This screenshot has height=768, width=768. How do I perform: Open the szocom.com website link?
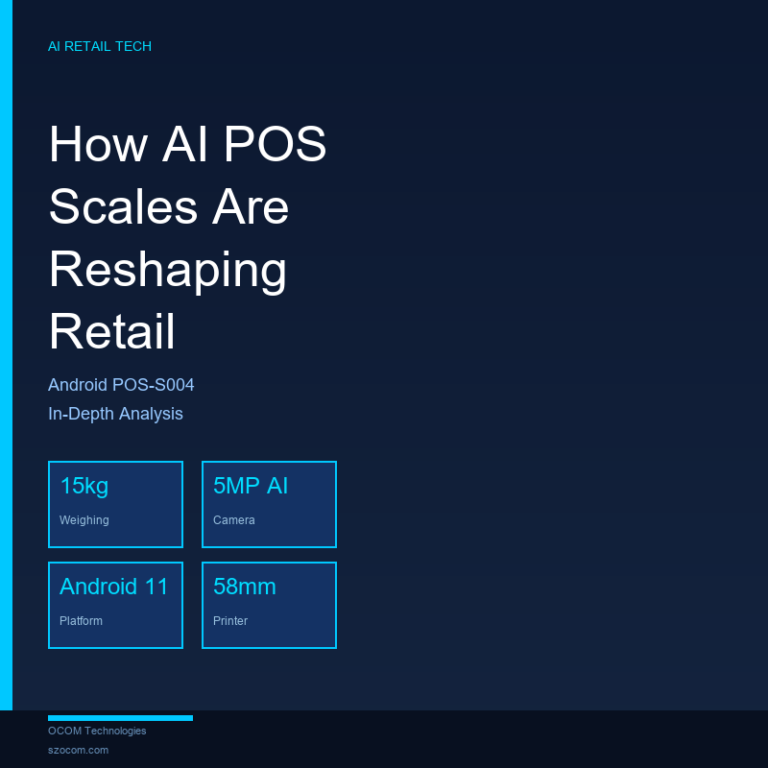point(78,750)
